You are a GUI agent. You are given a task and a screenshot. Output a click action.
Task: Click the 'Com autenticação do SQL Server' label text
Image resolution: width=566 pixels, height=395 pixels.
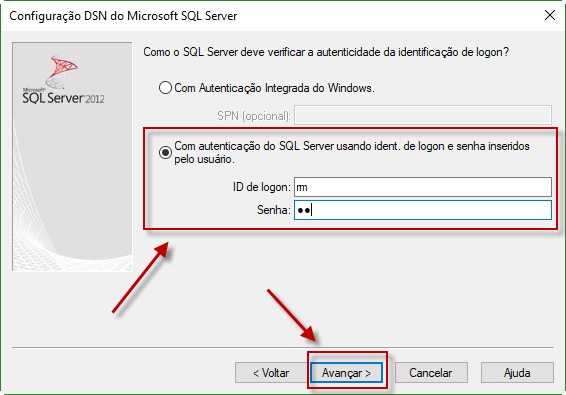pos(352,152)
